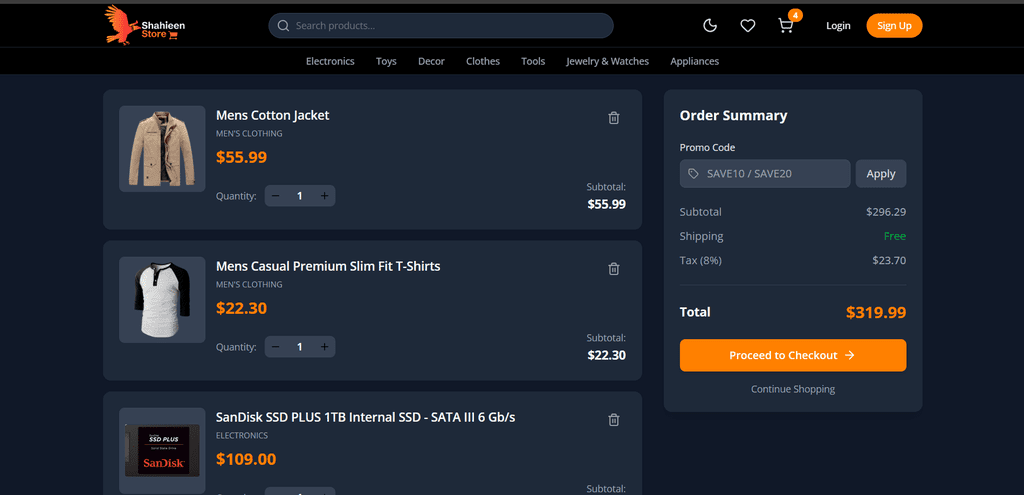Open the Clothes category
Screen dimensions: 1024x495
[x=483, y=61]
